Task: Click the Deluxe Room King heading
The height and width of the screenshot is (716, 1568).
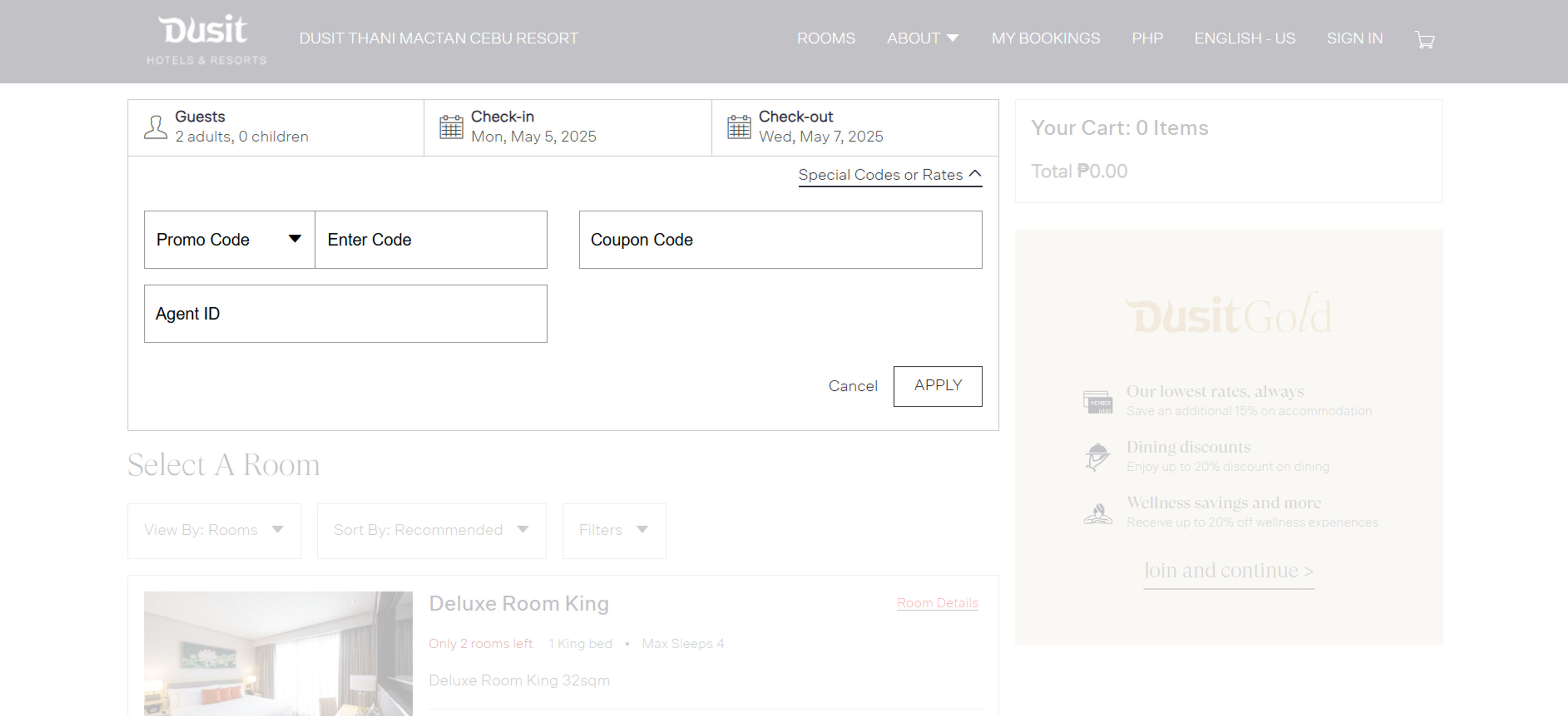Action: [x=519, y=603]
